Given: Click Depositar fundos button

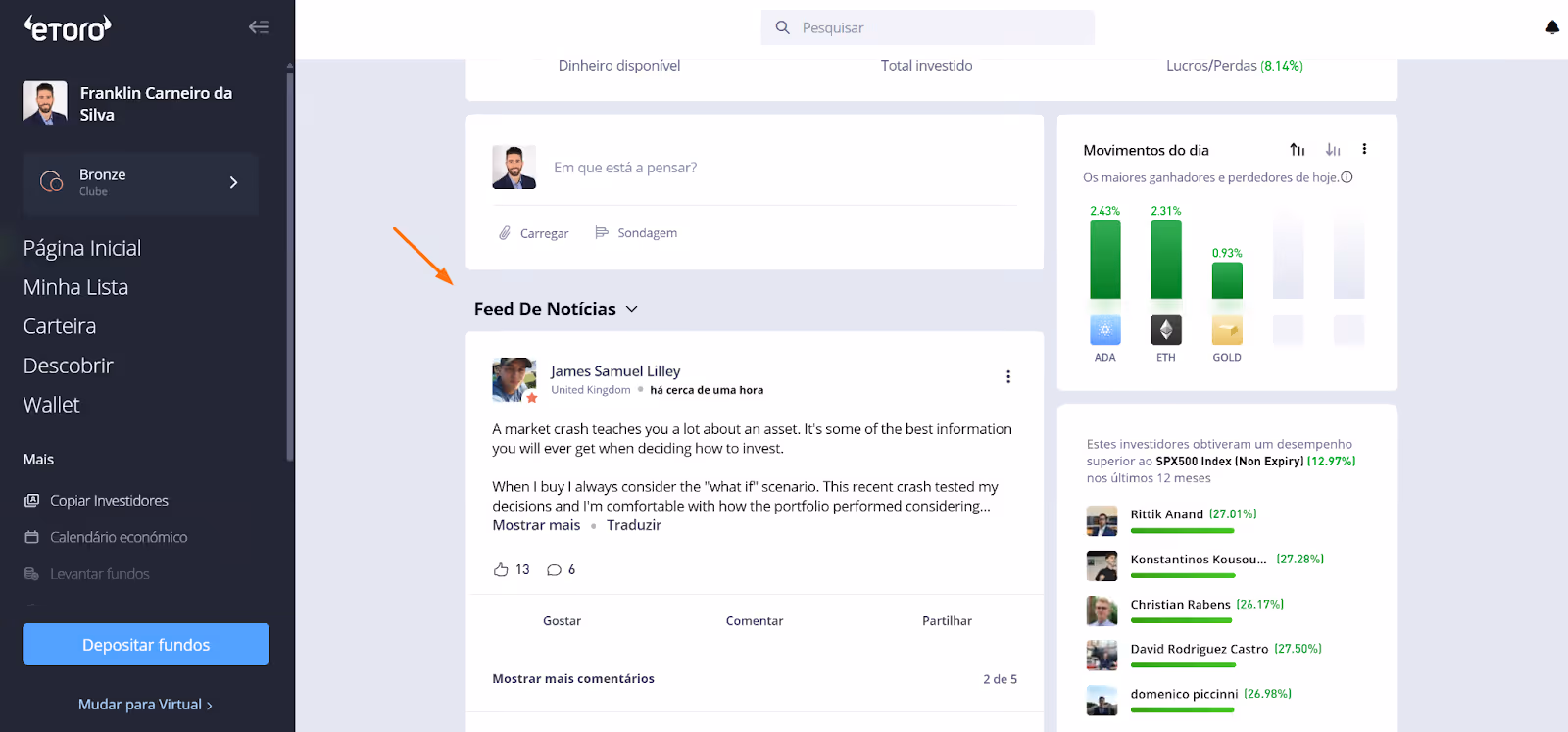Looking at the screenshot, I should 146,644.
